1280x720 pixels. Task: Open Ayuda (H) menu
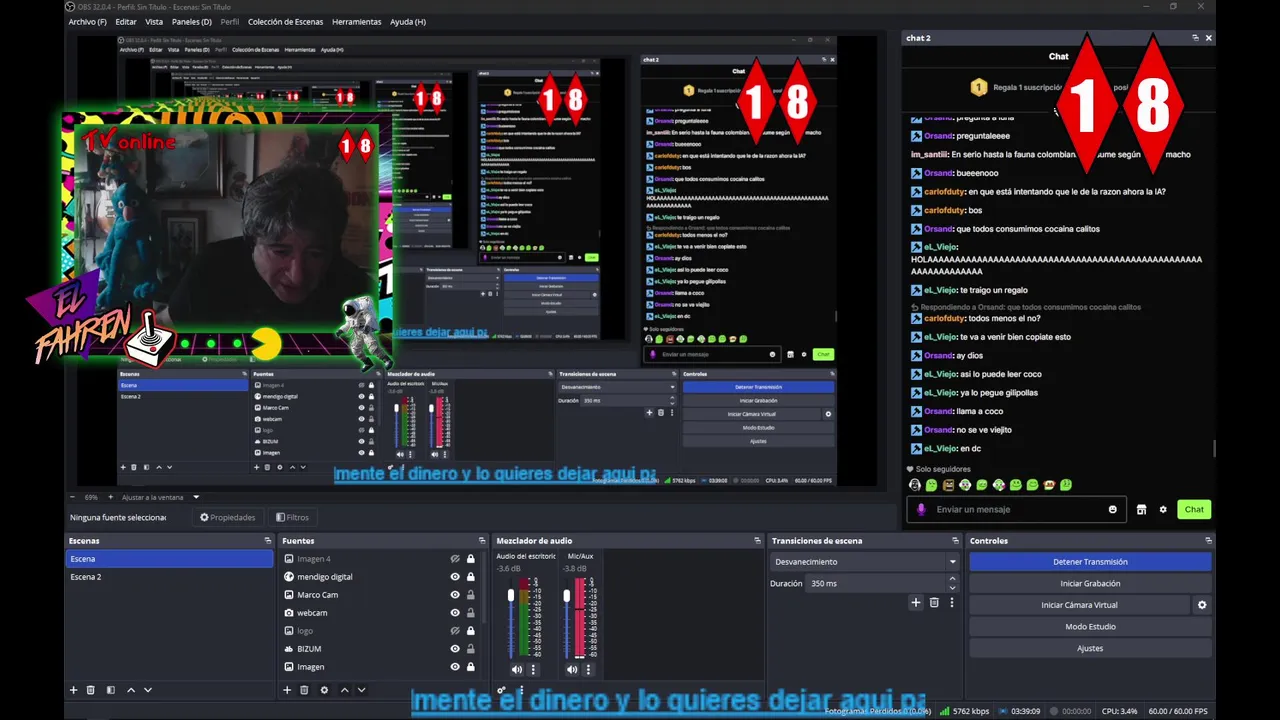click(x=408, y=22)
